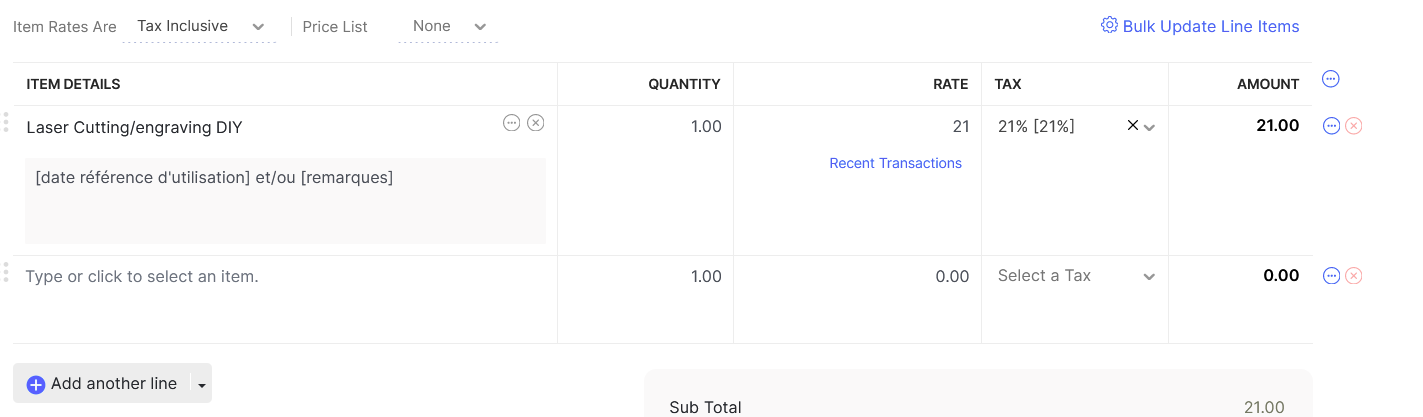This screenshot has height=417, width=1423.
Task: Open more options for the empty second row
Action: pyautogui.click(x=1331, y=276)
